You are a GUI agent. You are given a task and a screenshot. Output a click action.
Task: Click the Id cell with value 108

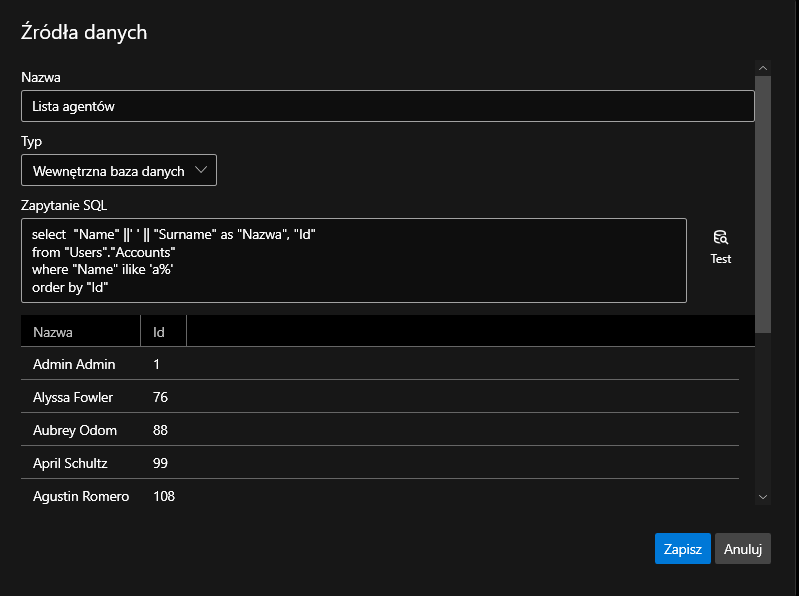pos(164,496)
